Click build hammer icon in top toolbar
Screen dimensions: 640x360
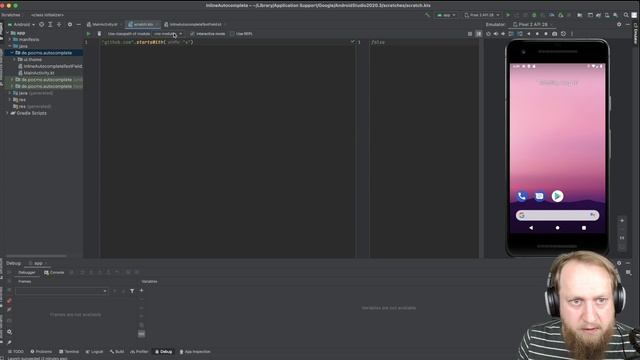[x=427, y=15]
